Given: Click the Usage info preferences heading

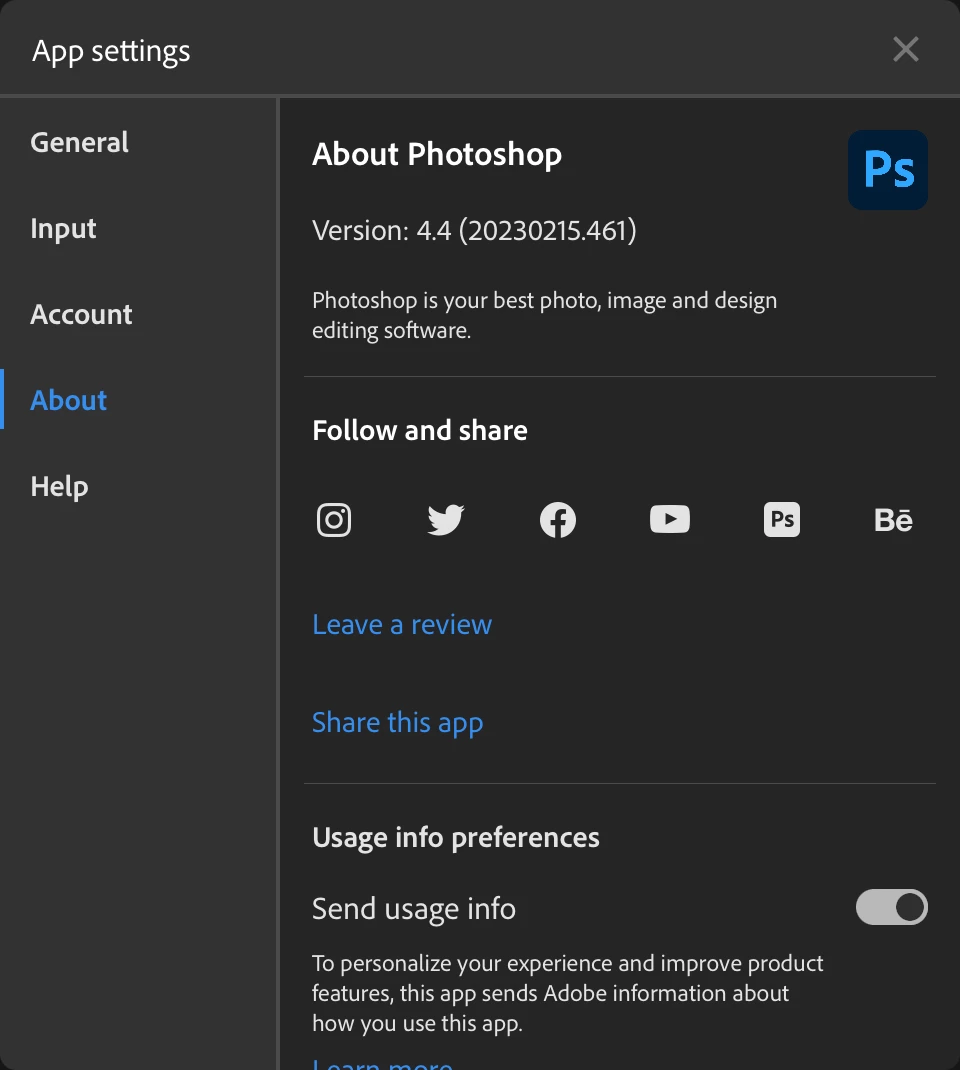Looking at the screenshot, I should tap(456, 837).
